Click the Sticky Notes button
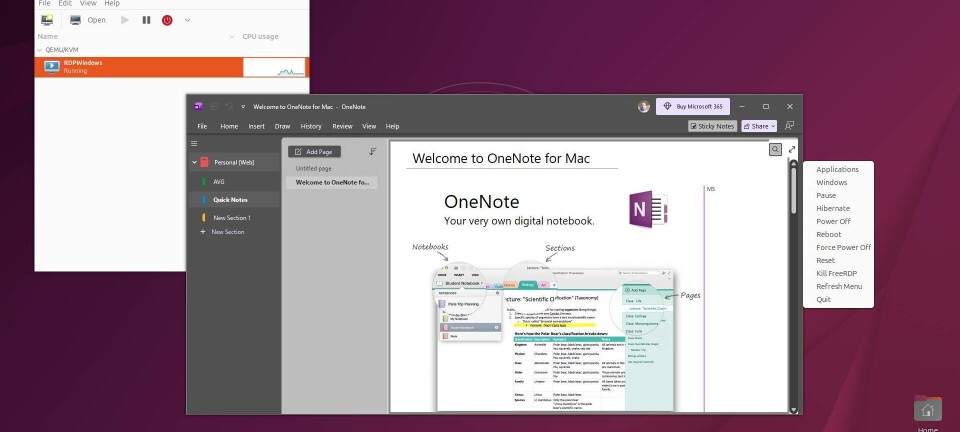Screen dimensions: 960x432 point(712,126)
